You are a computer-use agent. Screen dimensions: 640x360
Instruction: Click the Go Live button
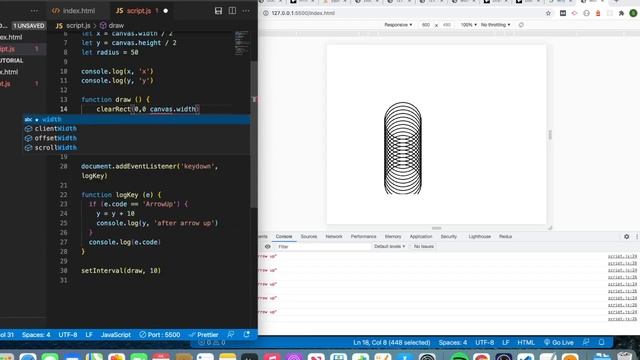click(x=559, y=342)
